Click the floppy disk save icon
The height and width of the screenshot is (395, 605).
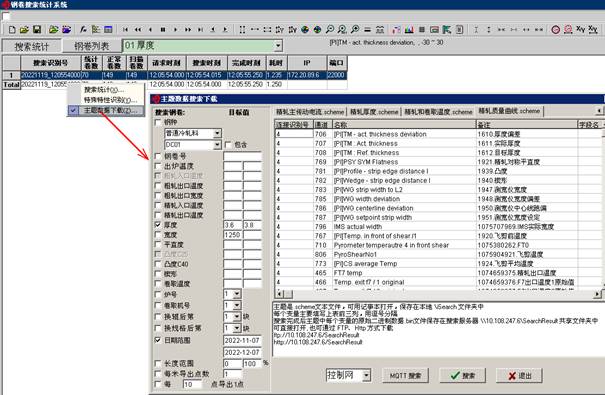point(37,29)
